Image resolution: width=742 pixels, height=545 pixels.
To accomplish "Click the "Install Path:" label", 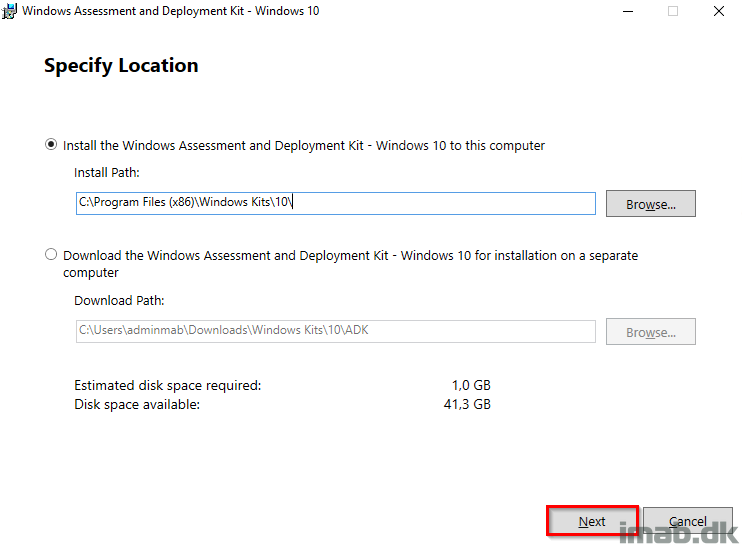I will click(x=107, y=173).
